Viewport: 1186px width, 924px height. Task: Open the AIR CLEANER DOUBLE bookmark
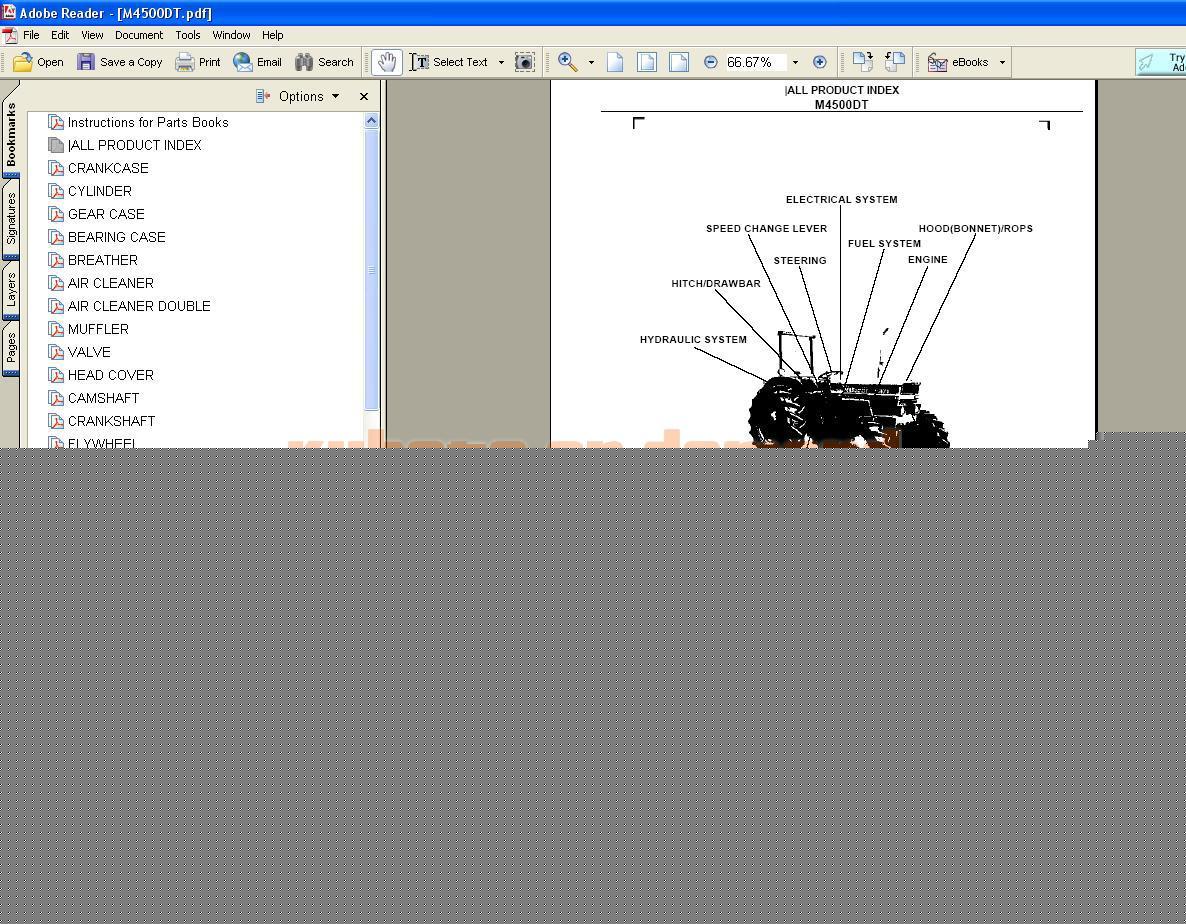pyautogui.click(x=129, y=306)
